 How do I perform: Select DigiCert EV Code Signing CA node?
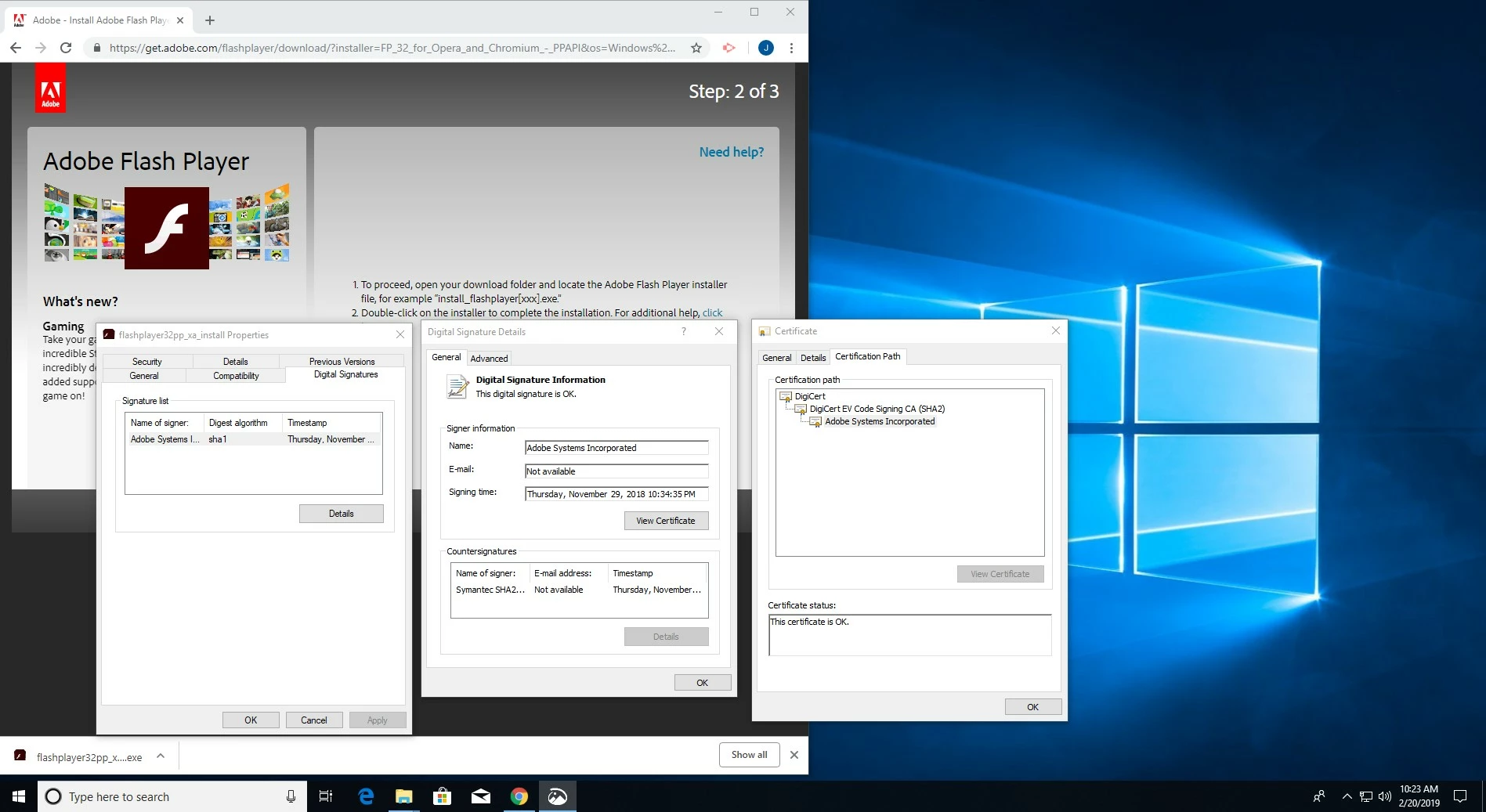(877, 409)
